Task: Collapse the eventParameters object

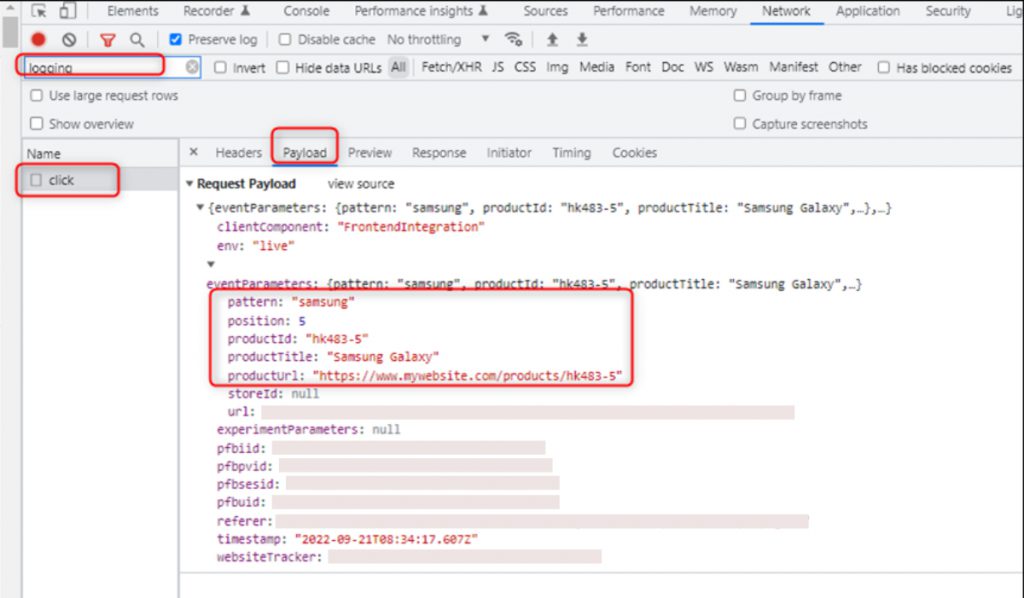Action: [x=211, y=264]
